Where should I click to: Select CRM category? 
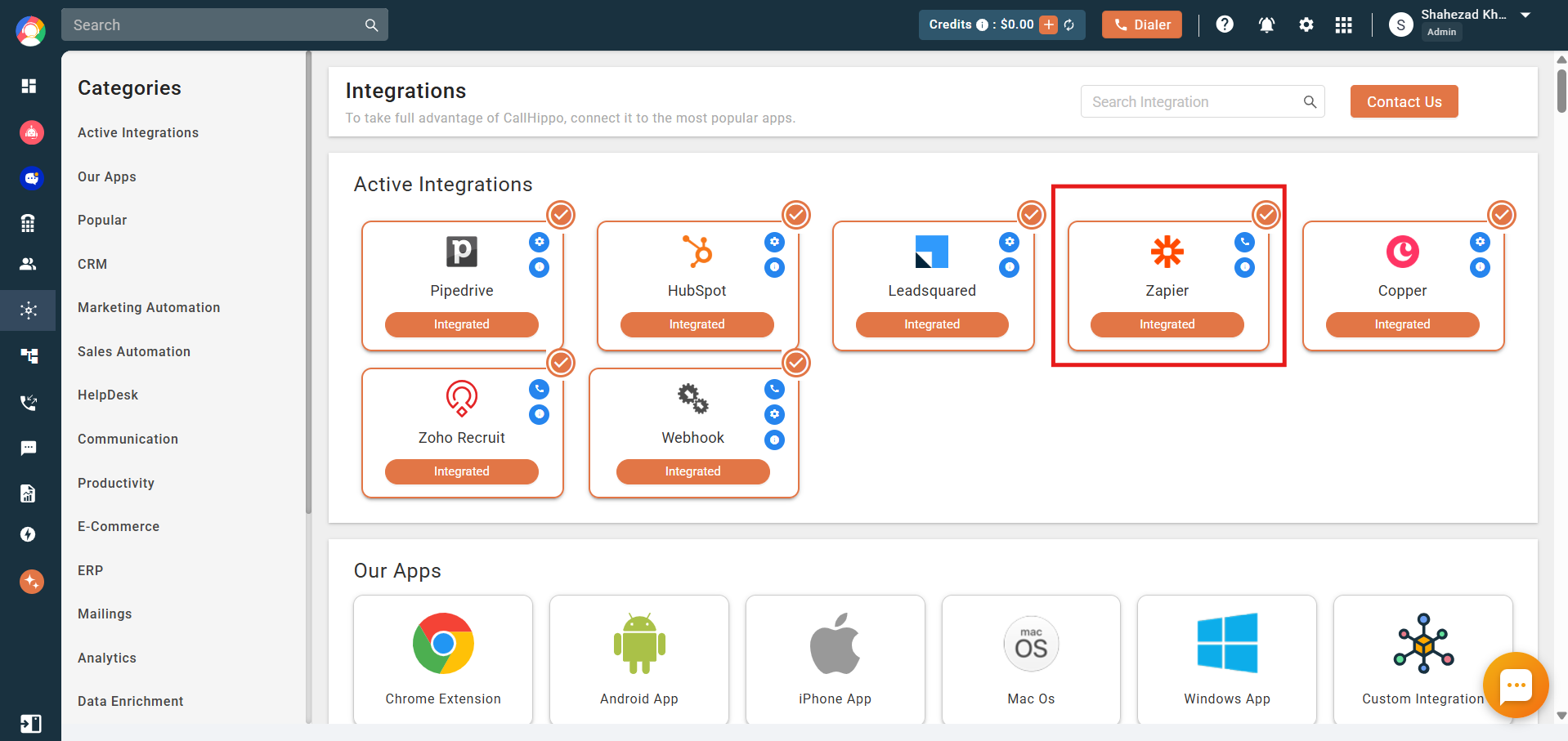[x=92, y=264]
